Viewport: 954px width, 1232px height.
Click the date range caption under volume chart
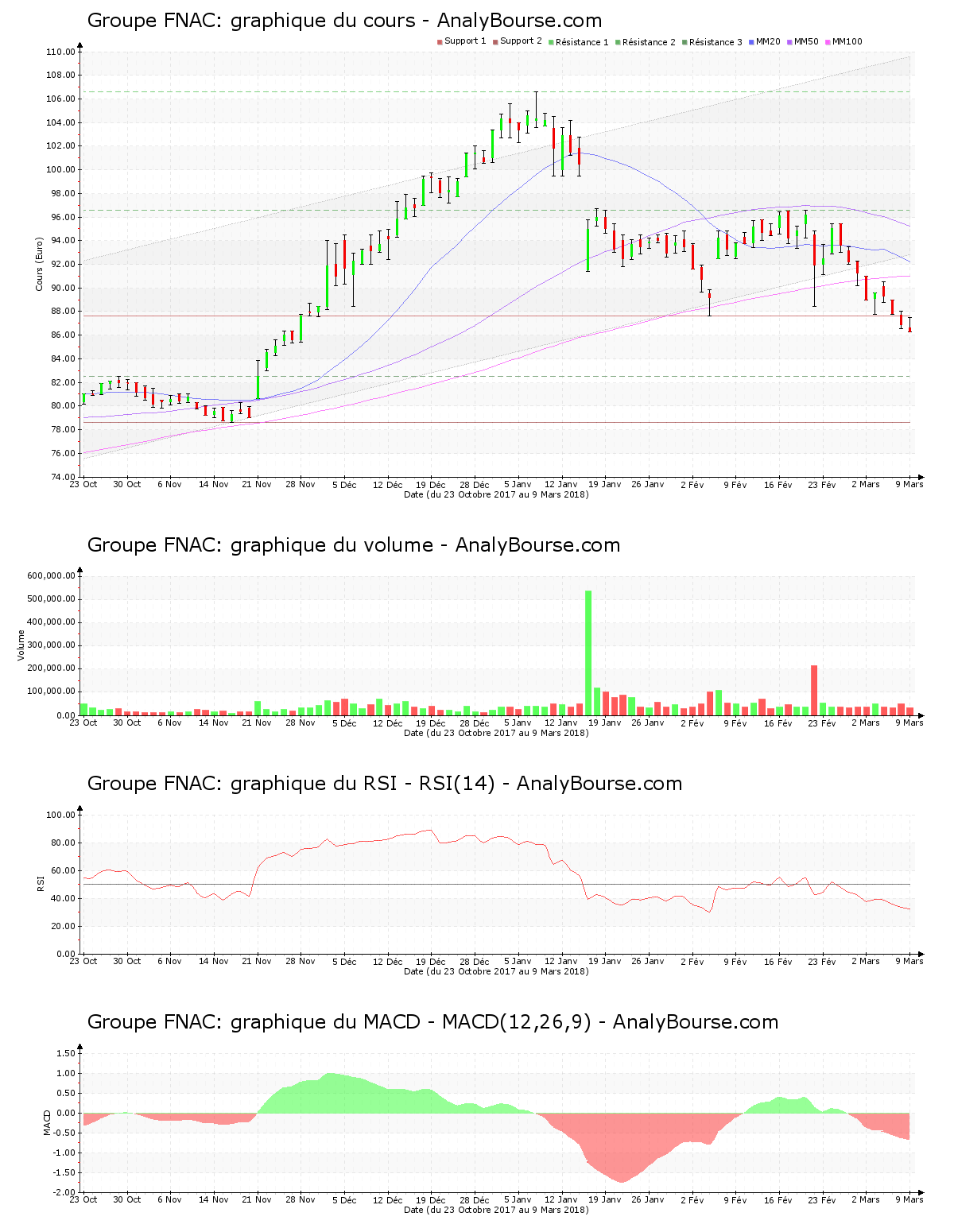point(496,733)
